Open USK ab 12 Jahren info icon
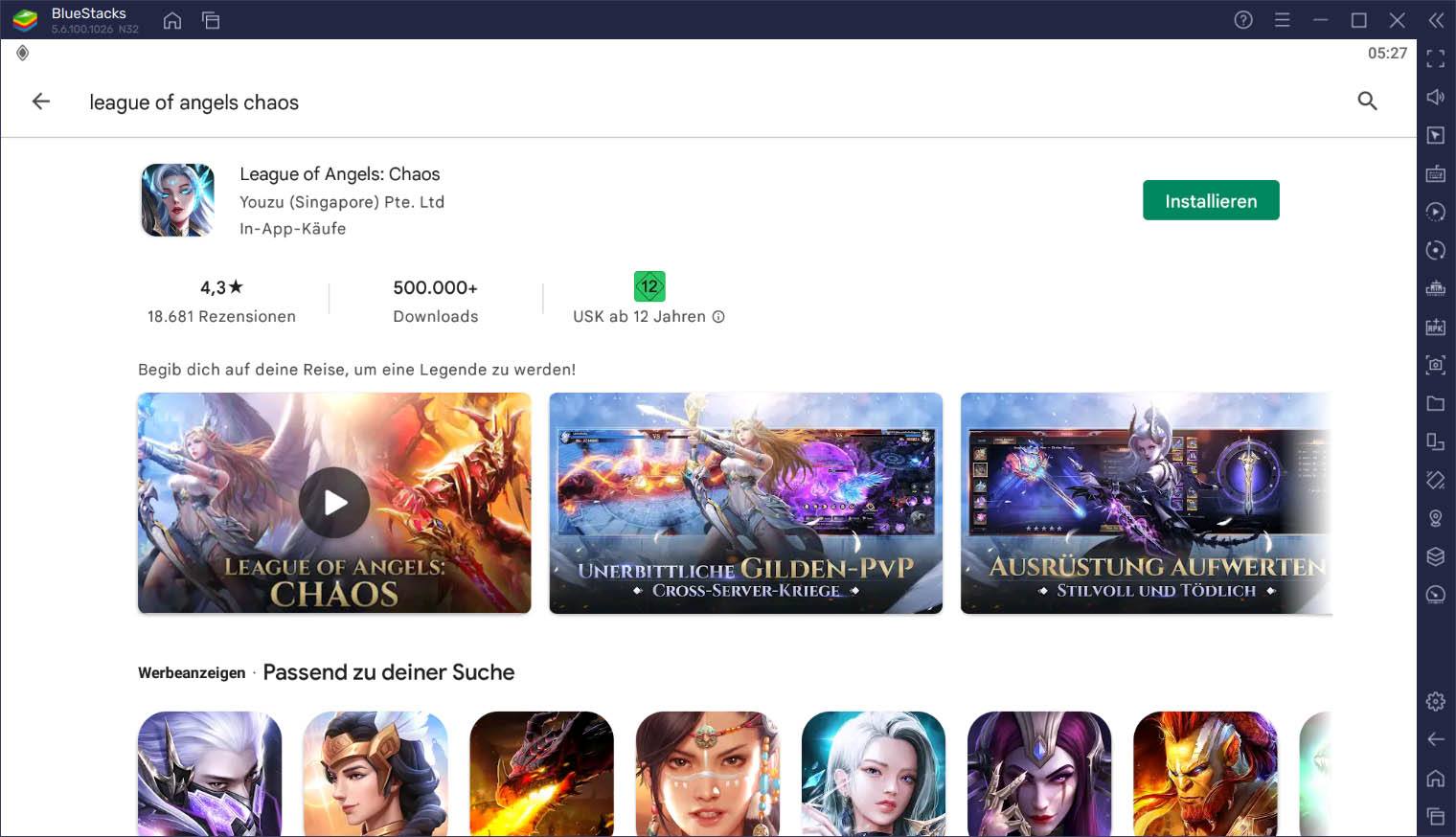 [x=718, y=317]
